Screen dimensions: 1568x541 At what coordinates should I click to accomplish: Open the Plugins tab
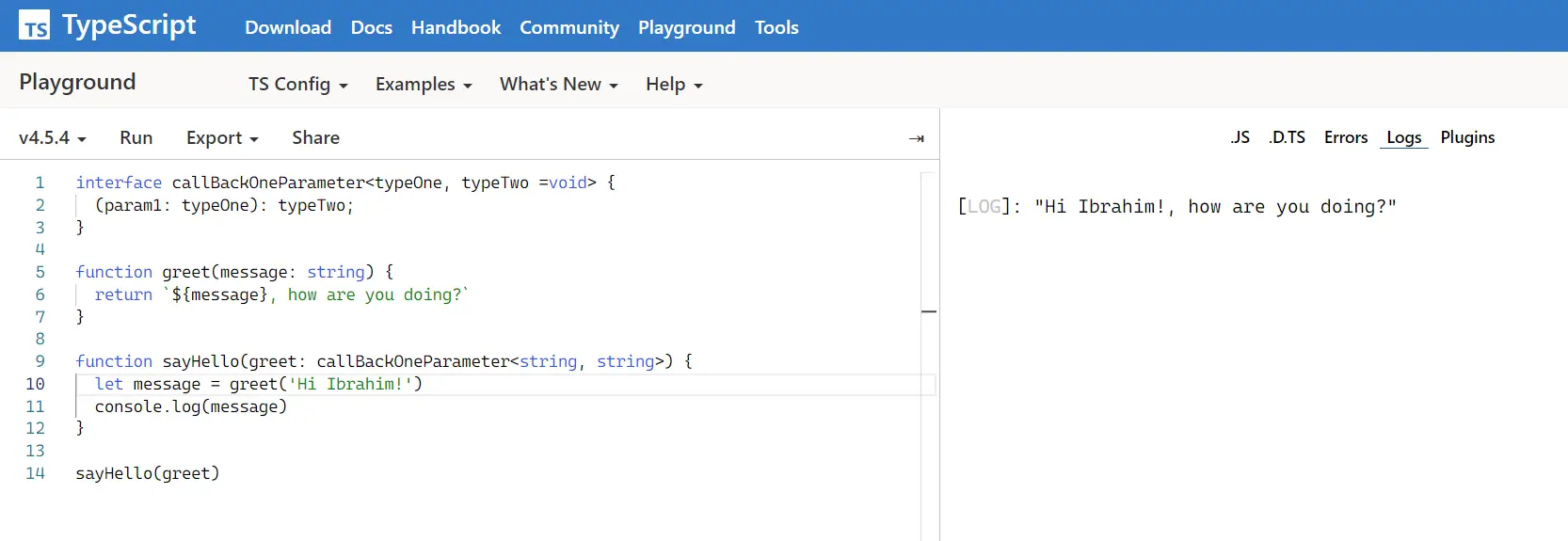[x=1467, y=137]
